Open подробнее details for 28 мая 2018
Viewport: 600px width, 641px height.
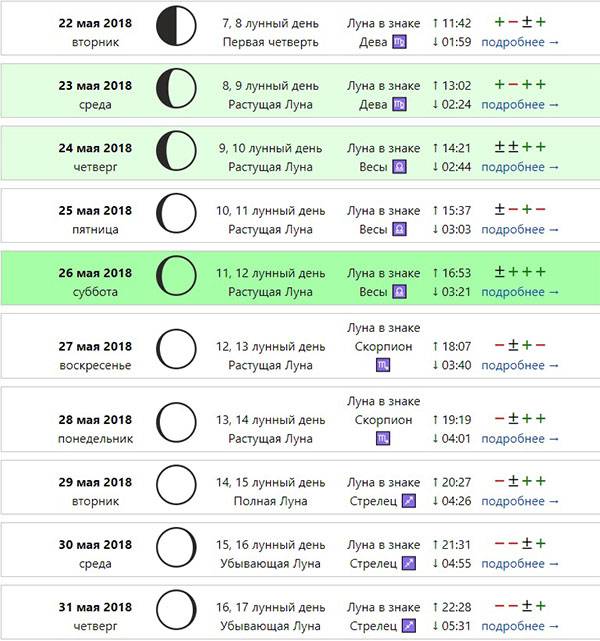(520, 438)
